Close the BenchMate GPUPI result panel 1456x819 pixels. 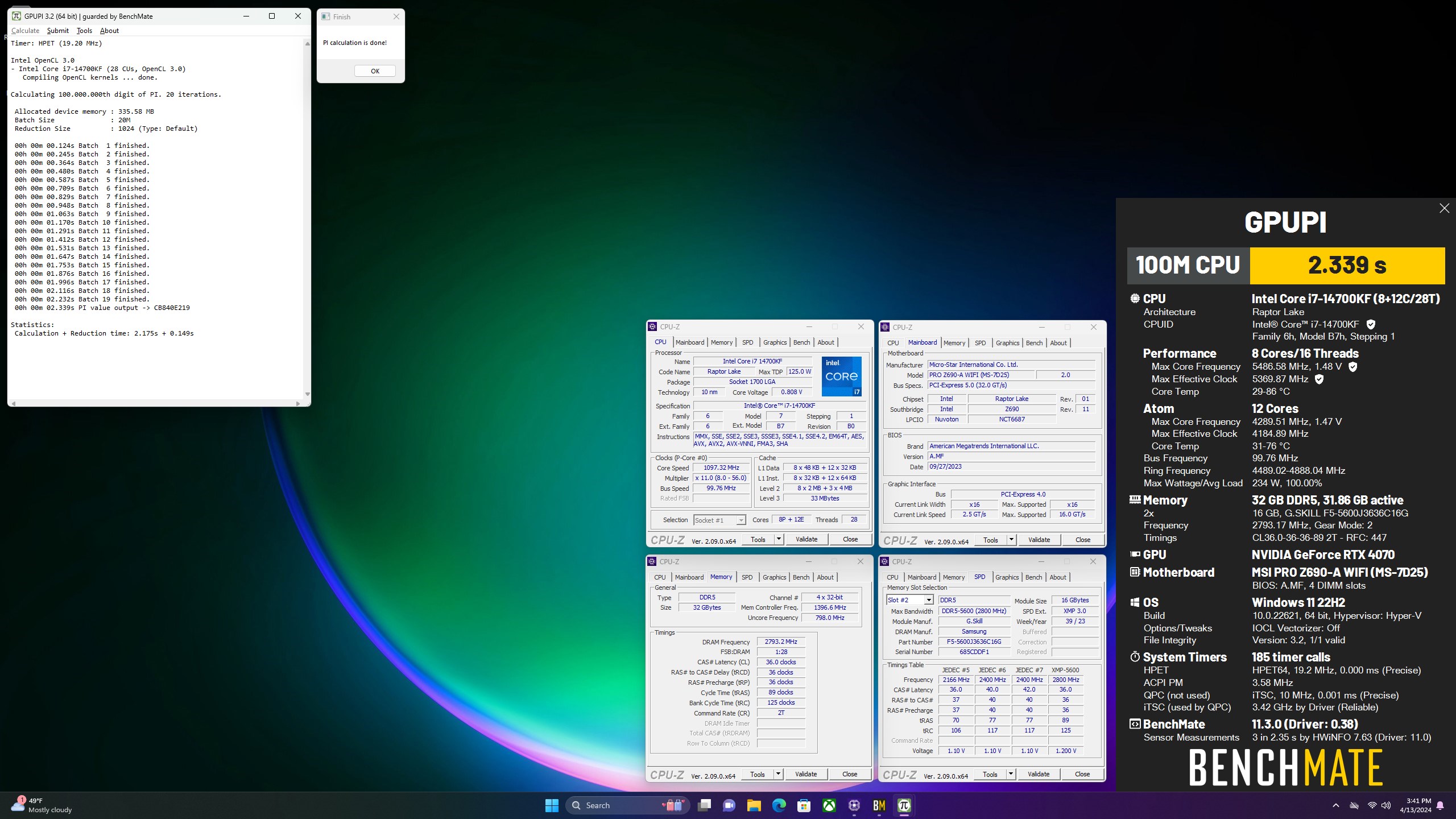click(x=1444, y=208)
